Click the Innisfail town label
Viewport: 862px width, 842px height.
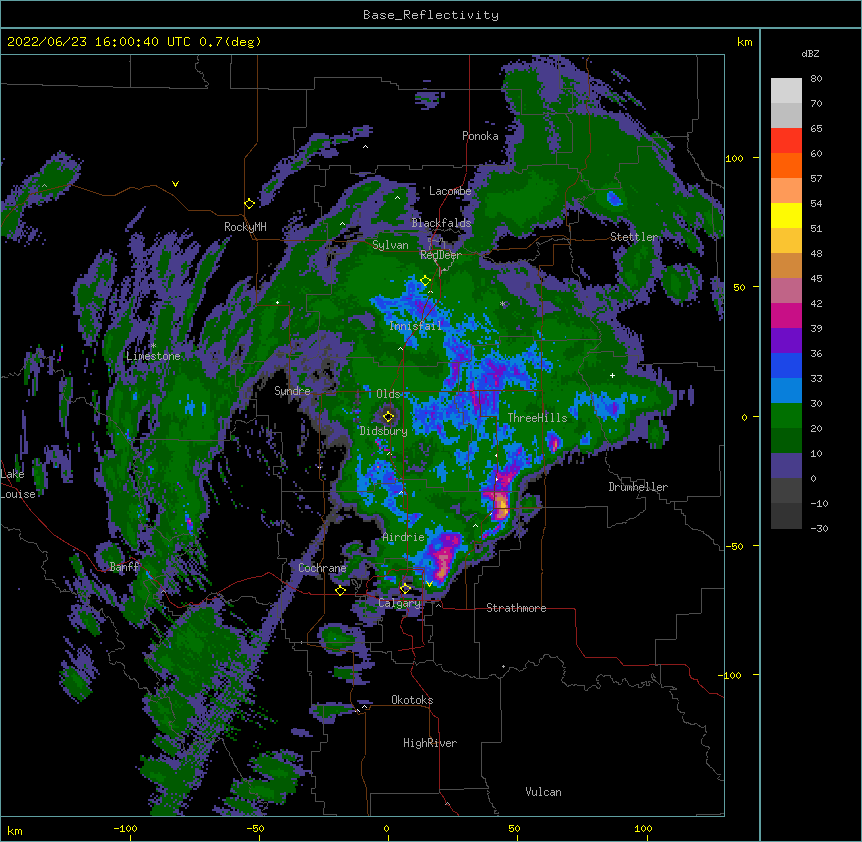coord(416,326)
